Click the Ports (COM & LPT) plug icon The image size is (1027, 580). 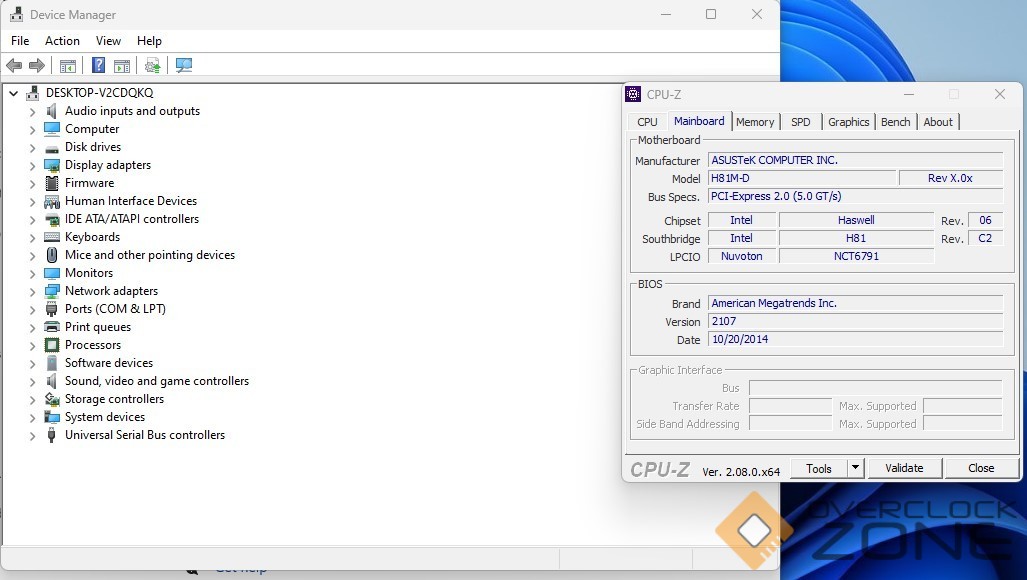pos(52,309)
